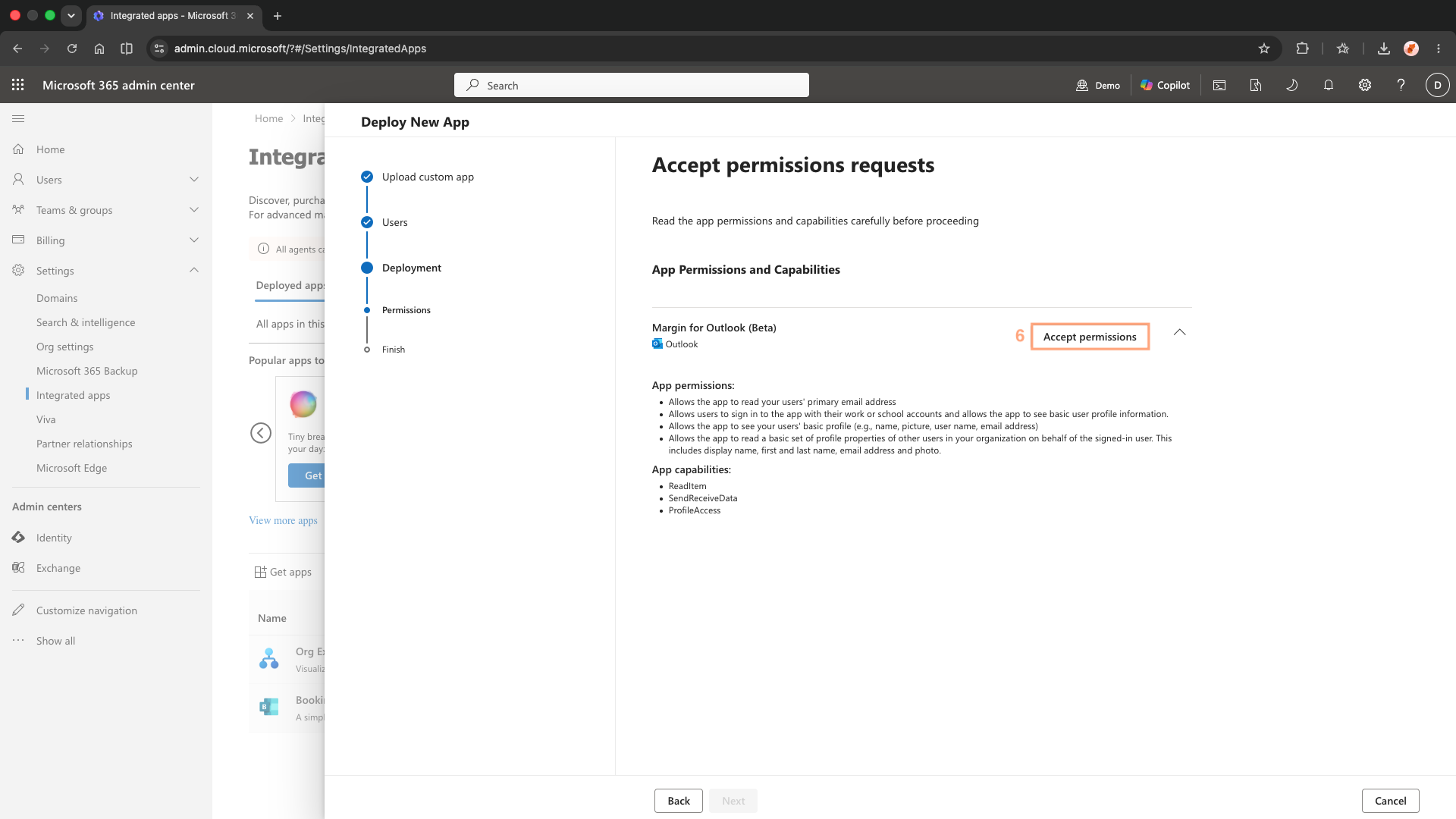Reload the page with browser refresh icon
1456x819 pixels.
click(x=72, y=49)
